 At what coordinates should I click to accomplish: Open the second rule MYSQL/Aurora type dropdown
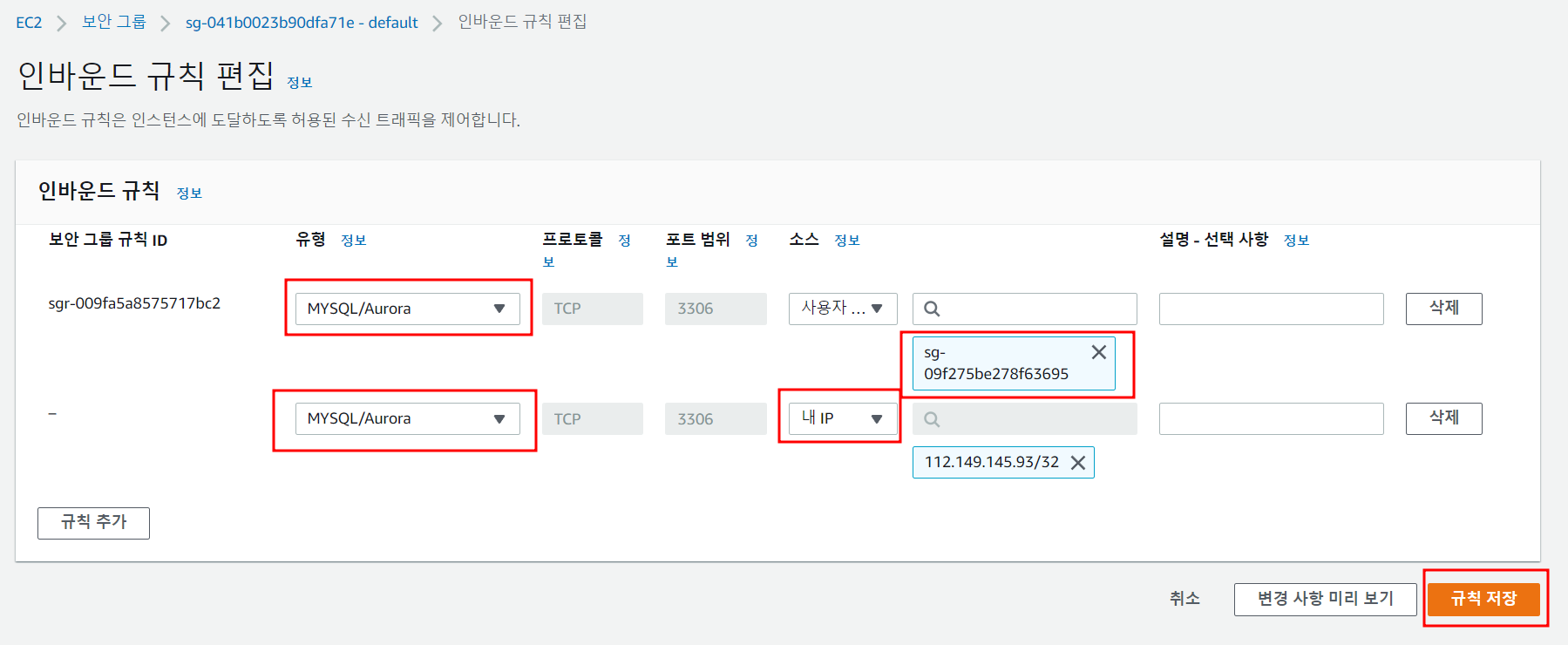(407, 418)
